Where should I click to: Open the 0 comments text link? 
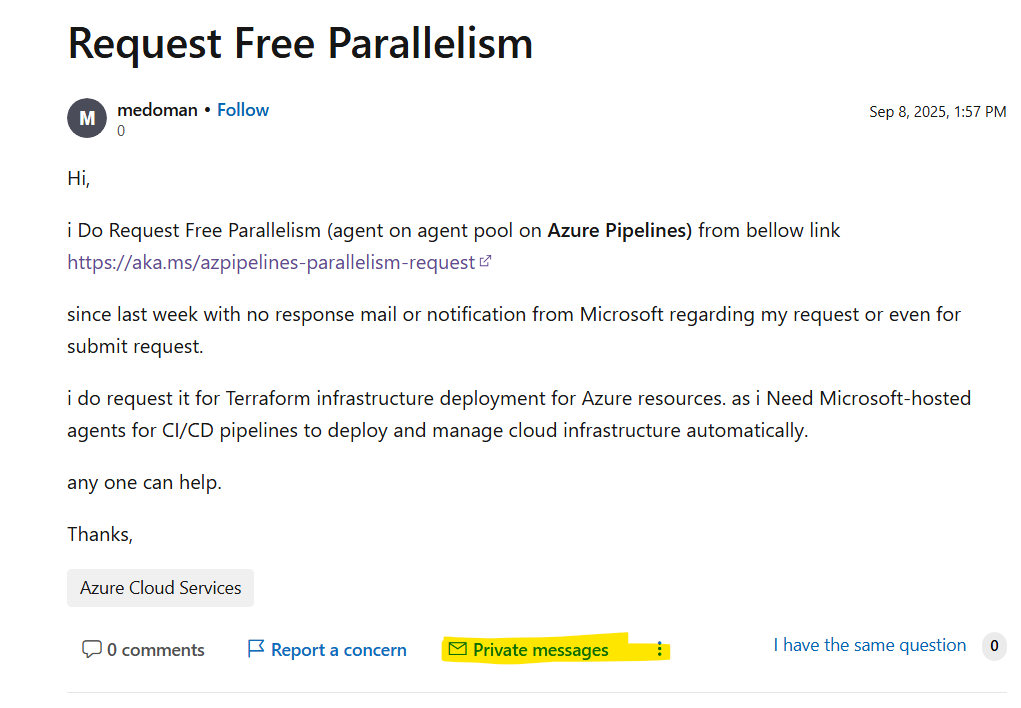pyautogui.click(x=155, y=650)
